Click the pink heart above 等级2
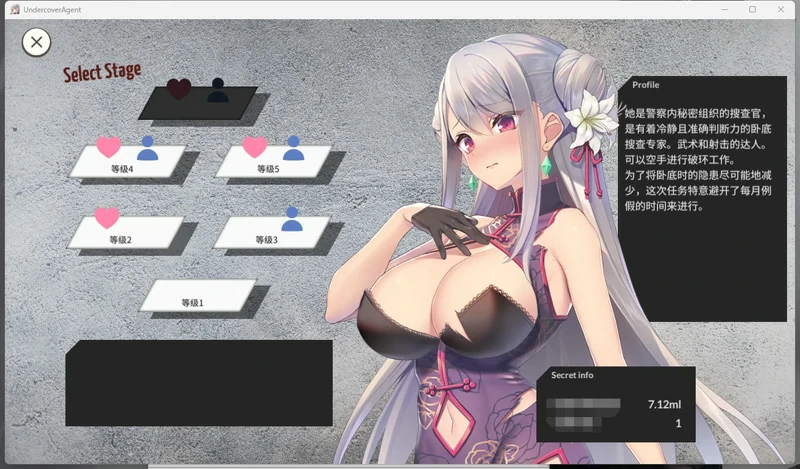 (107, 217)
